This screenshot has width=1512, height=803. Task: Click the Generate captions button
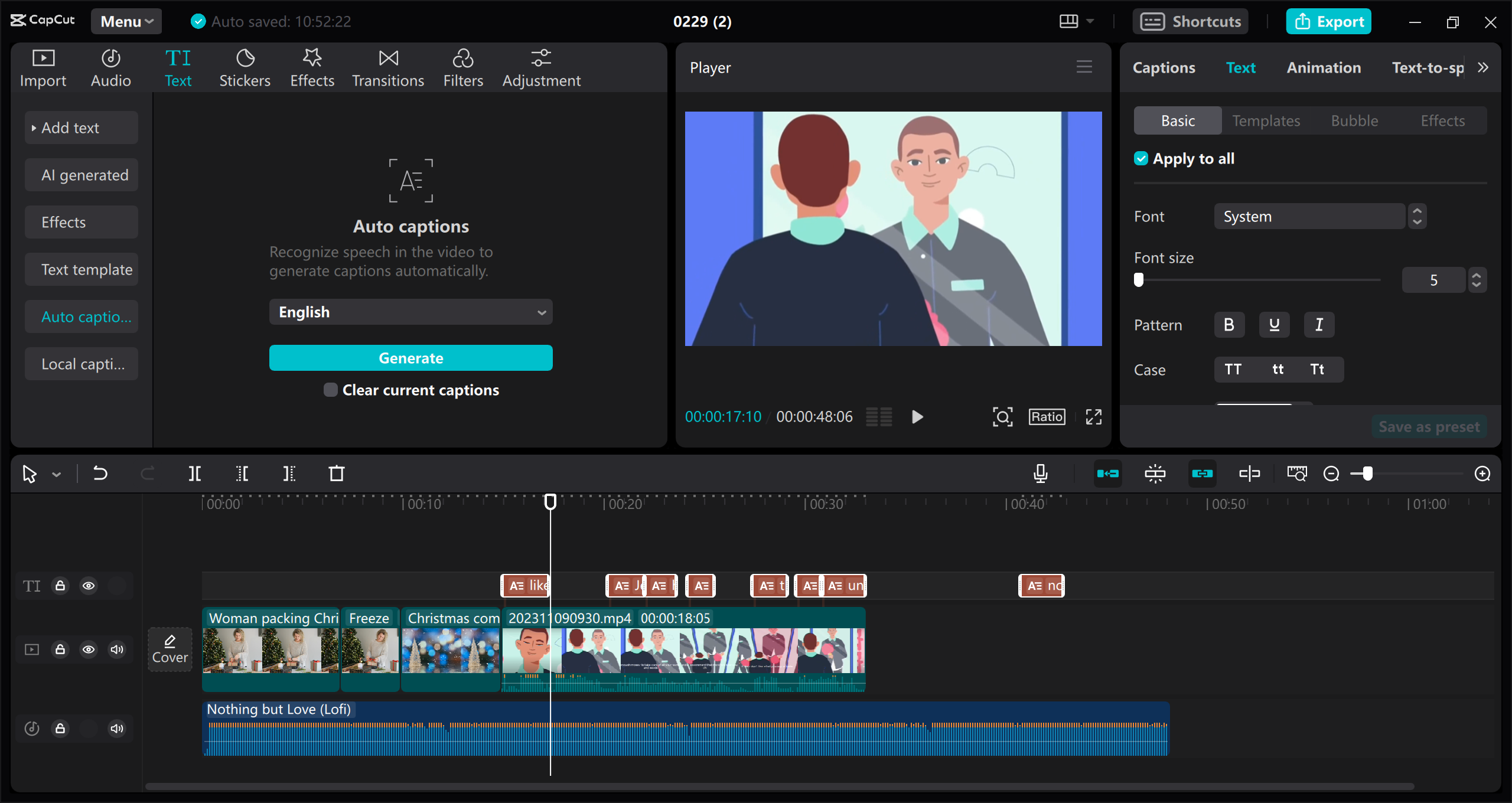(x=411, y=358)
